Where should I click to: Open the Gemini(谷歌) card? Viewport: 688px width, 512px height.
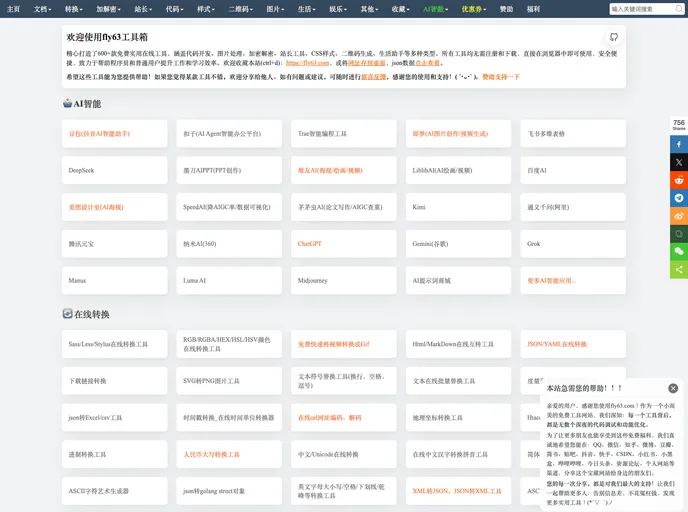pyautogui.click(x=458, y=243)
